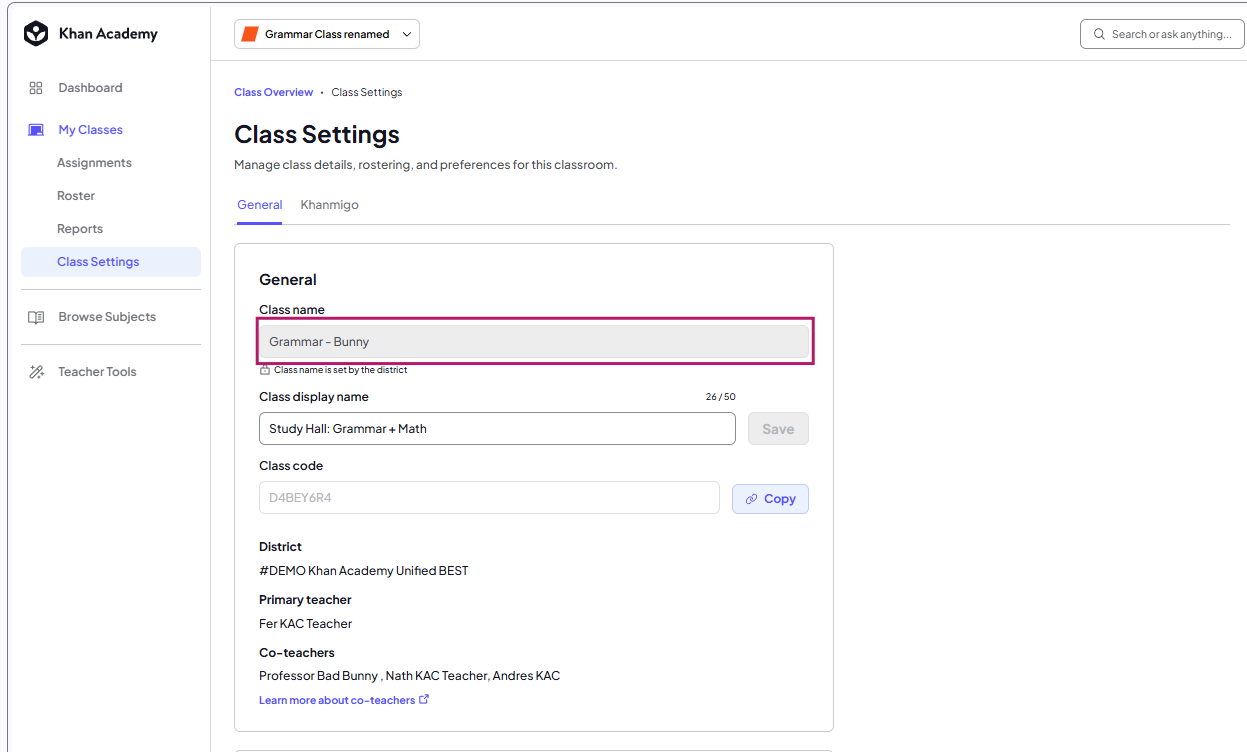This screenshot has height=752, width=1247.
Task: Open the Roster page
Action: [x=76, y=196]
